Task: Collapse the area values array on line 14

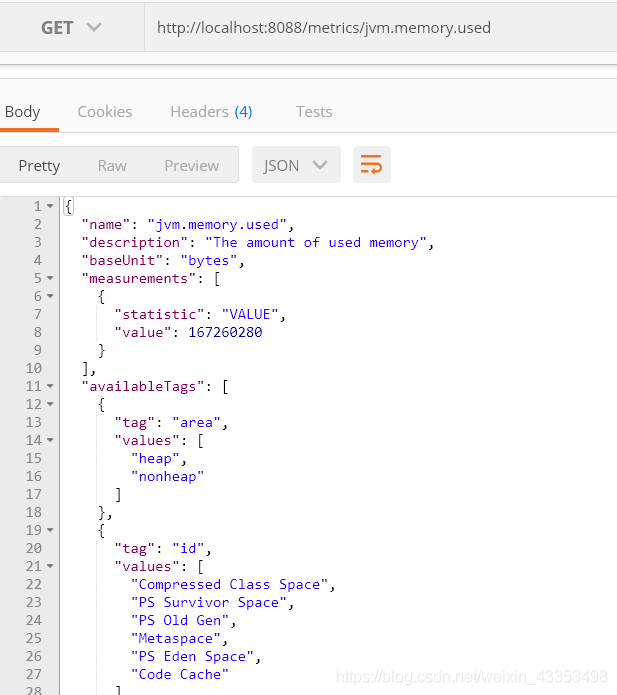Action: [x=50, y=440]
